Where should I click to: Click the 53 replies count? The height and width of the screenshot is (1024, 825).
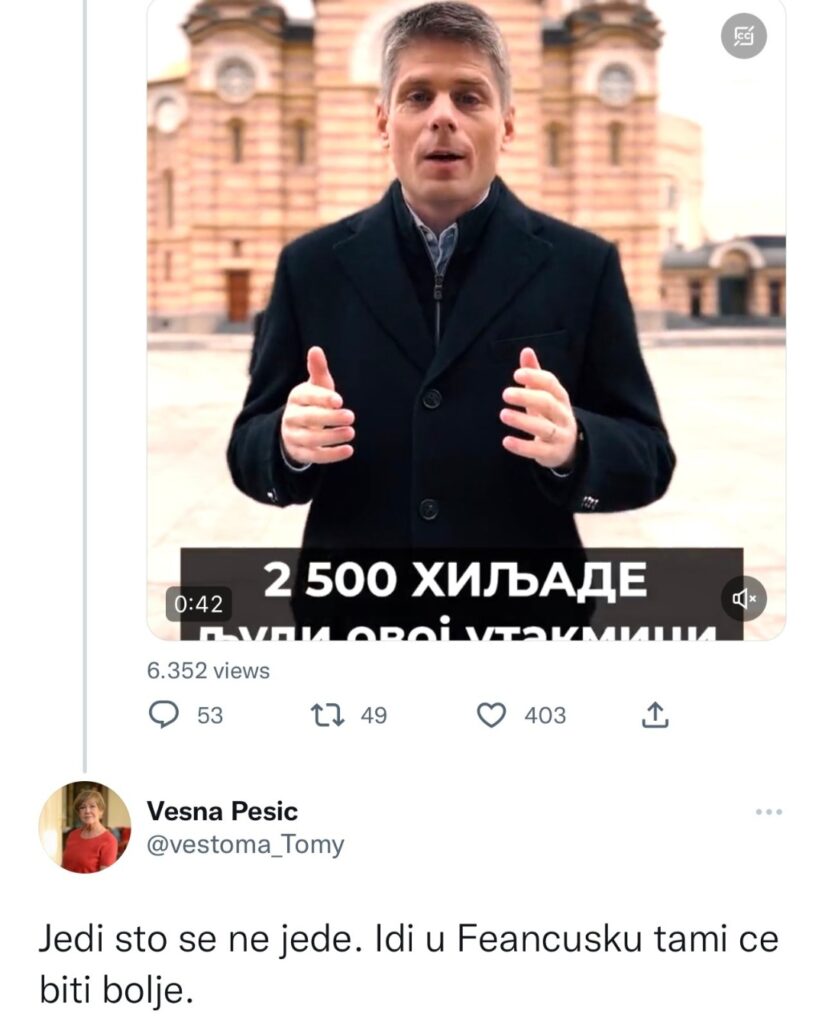(210, 715)
